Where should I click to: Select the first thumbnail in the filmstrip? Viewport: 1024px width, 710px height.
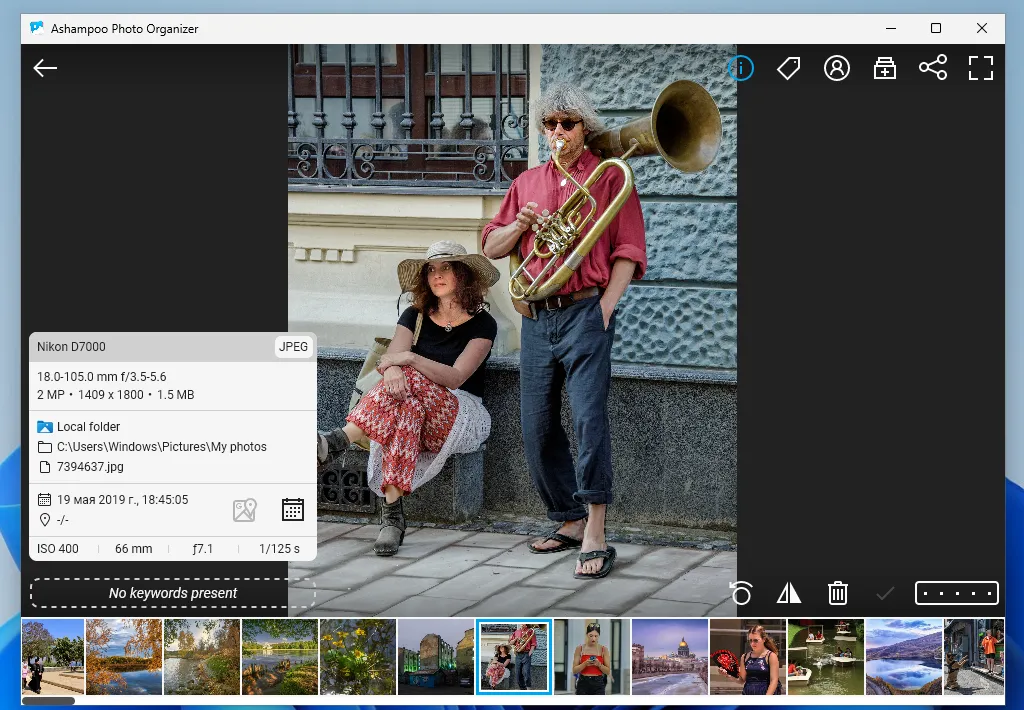point(51,656)
